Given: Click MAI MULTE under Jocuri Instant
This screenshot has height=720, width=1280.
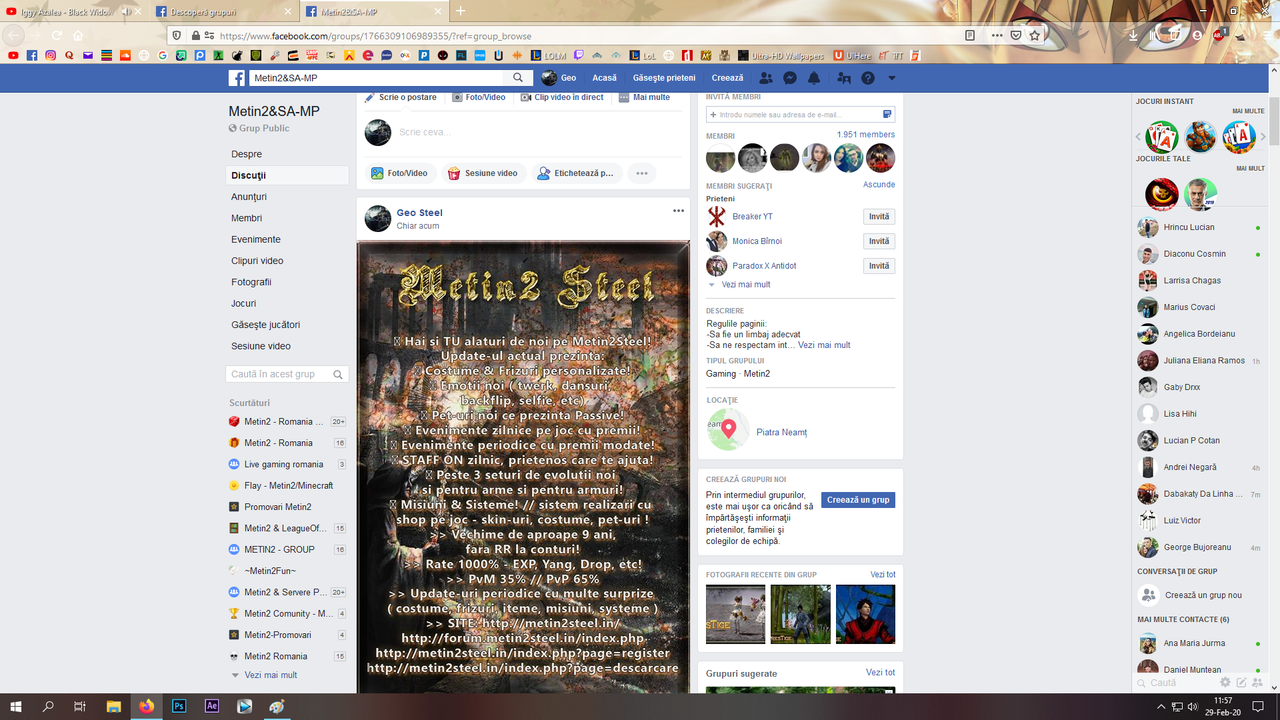Looking at the screenshot, I should point(1249,111).
